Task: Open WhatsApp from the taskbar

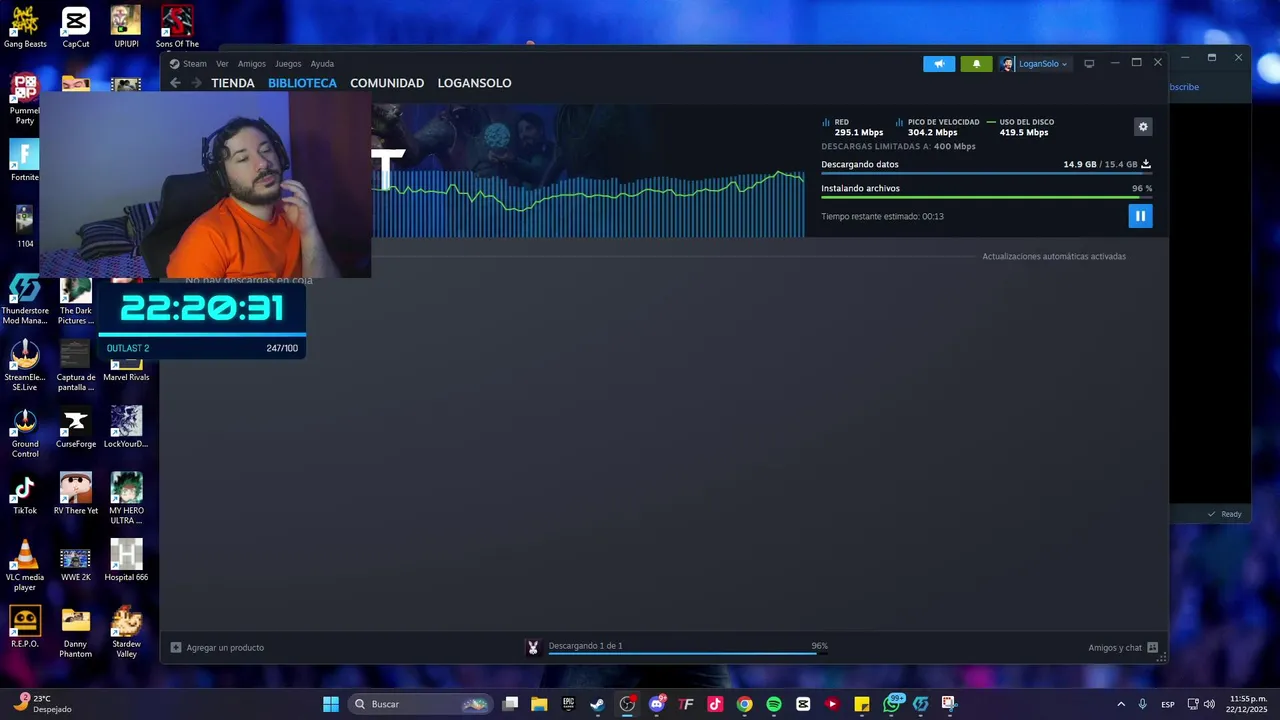Action: tap(892, 704)
